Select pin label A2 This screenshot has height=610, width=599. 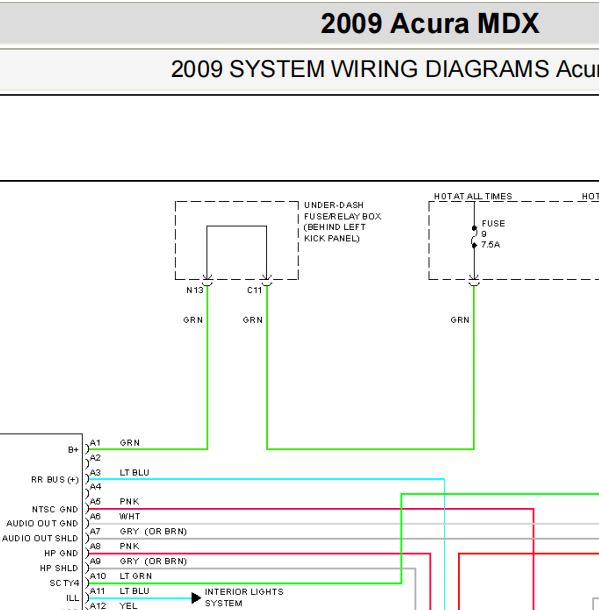(x=95, y=458)
